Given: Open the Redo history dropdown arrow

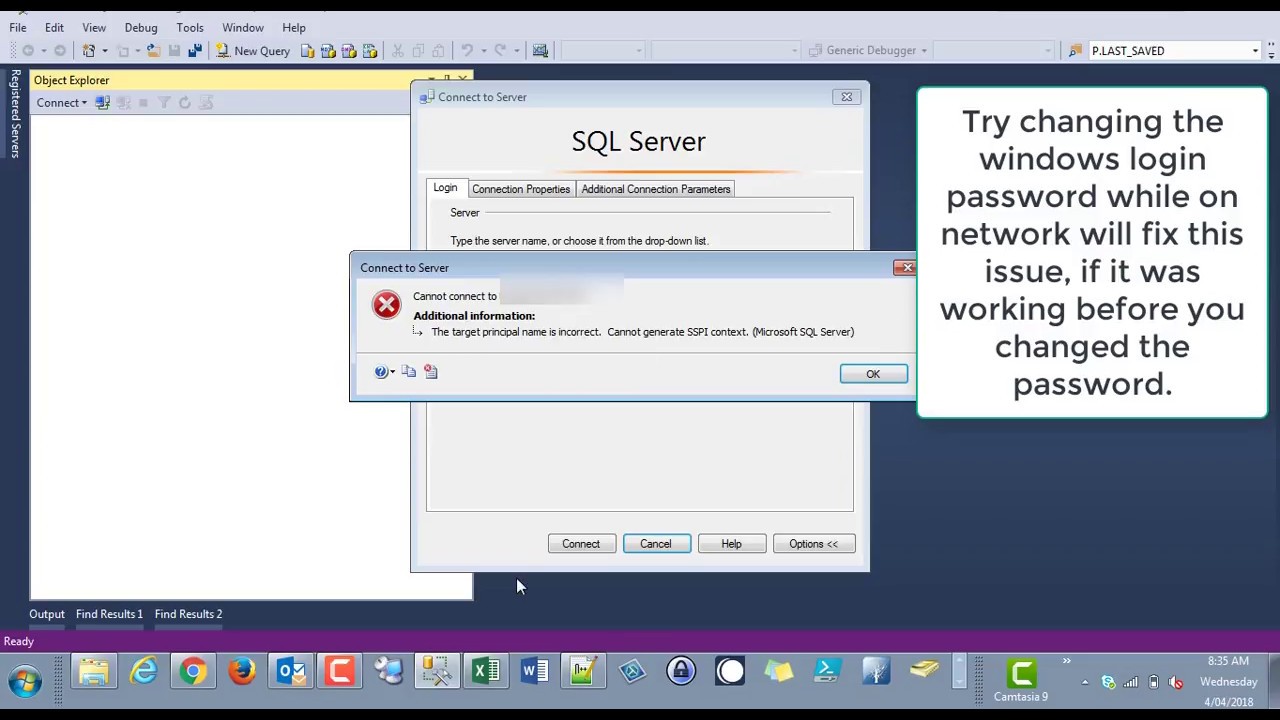Looking at the screenshot, I should coord(516,51).
